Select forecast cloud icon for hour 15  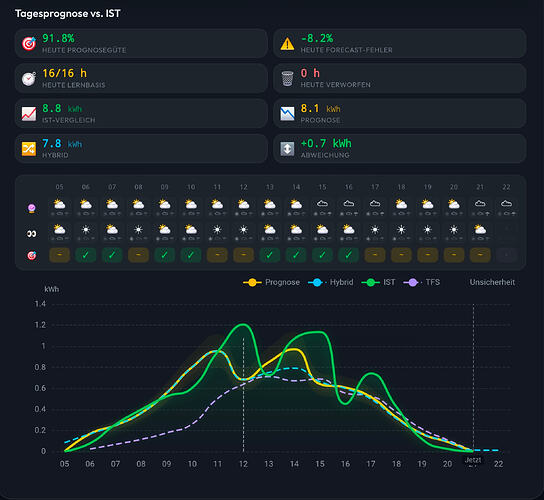[322, 204]
